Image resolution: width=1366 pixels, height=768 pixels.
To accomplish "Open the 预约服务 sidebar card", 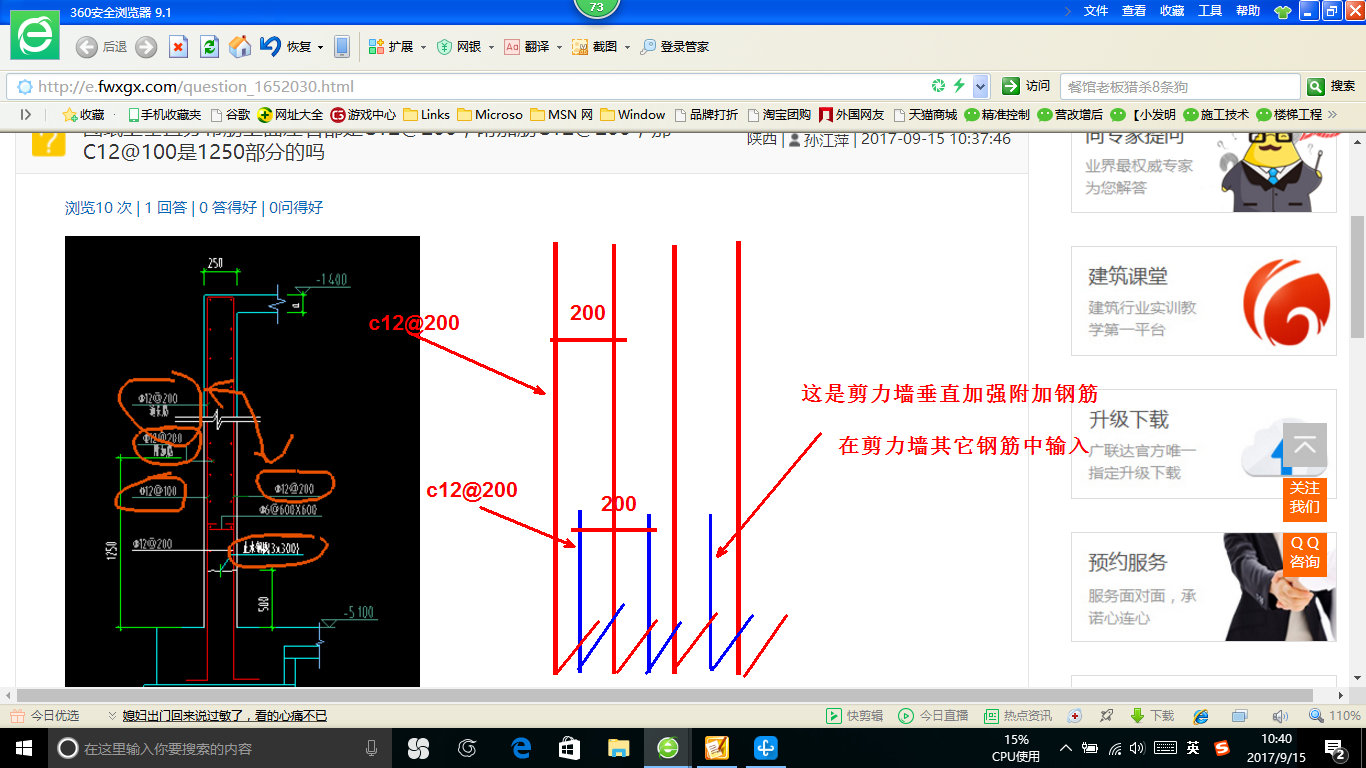I will 1204,587.
